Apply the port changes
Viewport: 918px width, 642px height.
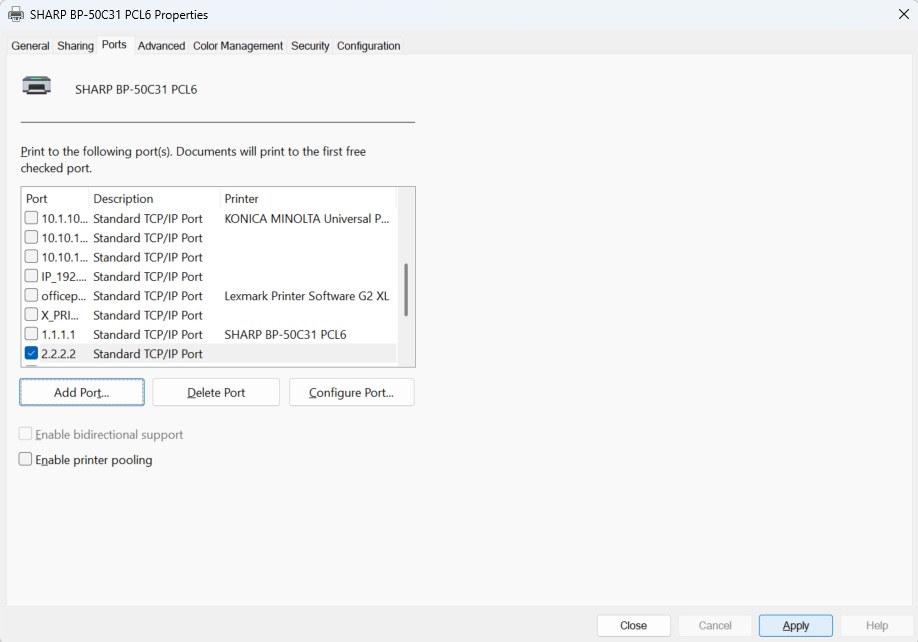pos(796,626)
